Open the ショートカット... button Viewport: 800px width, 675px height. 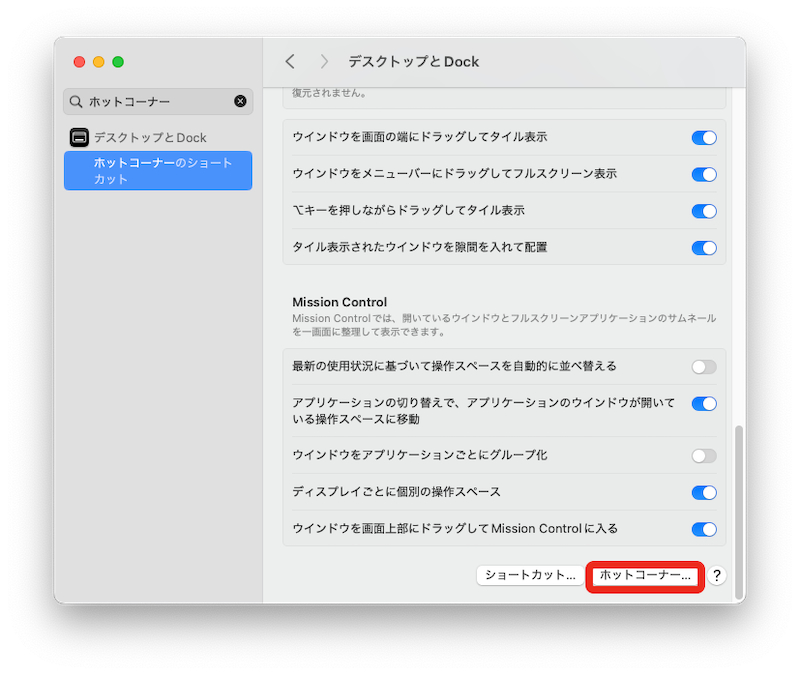(530, 576)
